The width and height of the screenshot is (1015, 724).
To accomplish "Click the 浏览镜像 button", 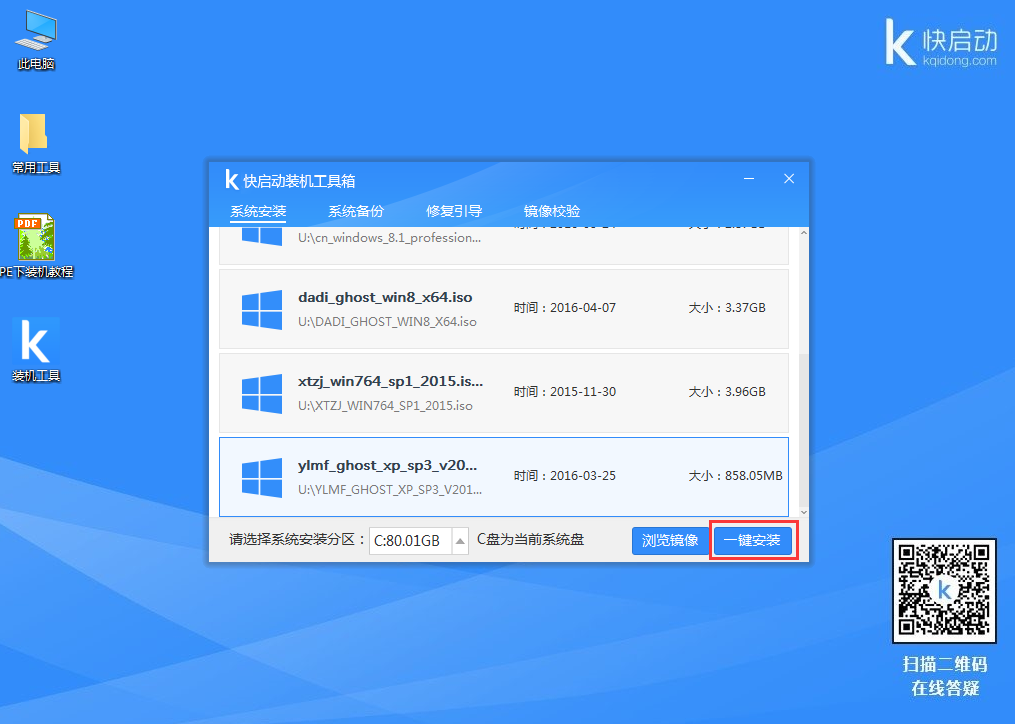I will (x=669, y=540).
